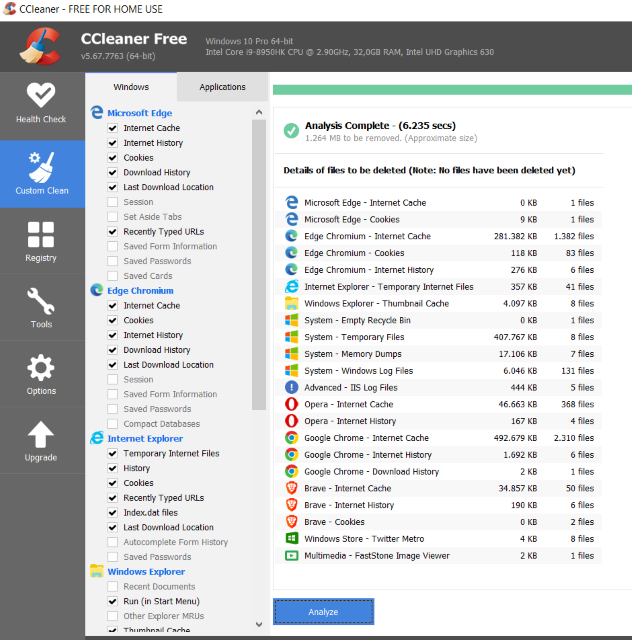Click the Opera icon for Opera - Internet Cache
The height and width of the screenshot is (640, 632).
(x=292, y=404)
